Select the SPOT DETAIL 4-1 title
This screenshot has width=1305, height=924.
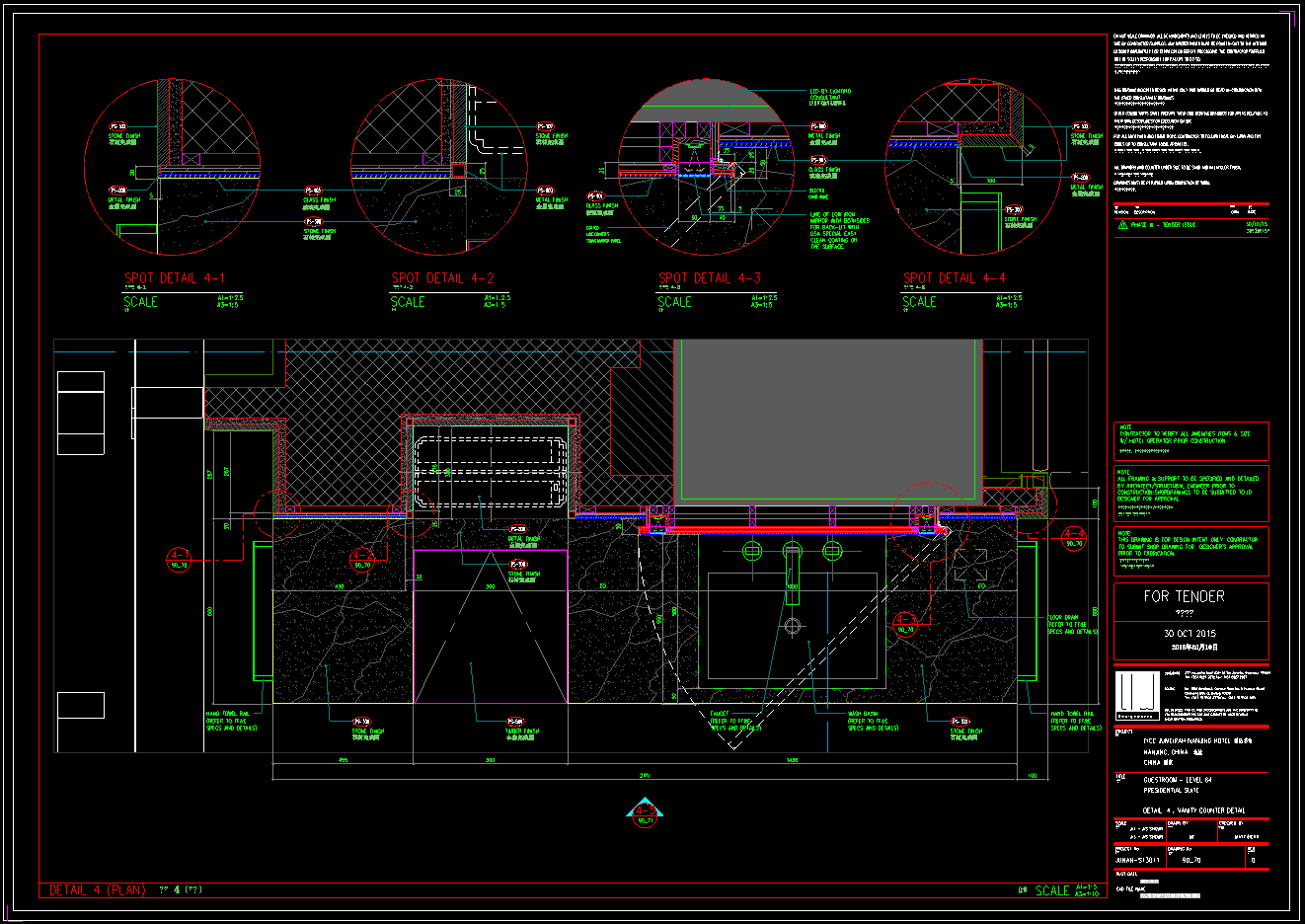pos(175,278)
